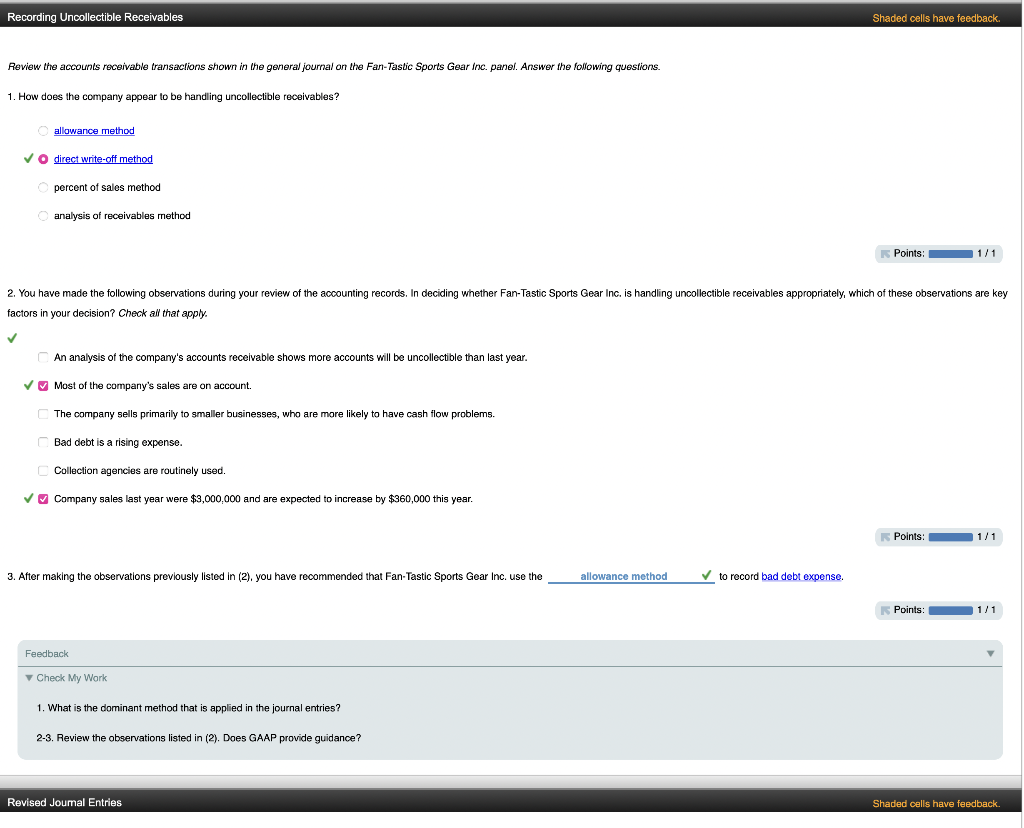Uncheck 'Company sales last year were $3,000,000'
Viewport: 1024px width, 828px height.
(x=43, y=499)
